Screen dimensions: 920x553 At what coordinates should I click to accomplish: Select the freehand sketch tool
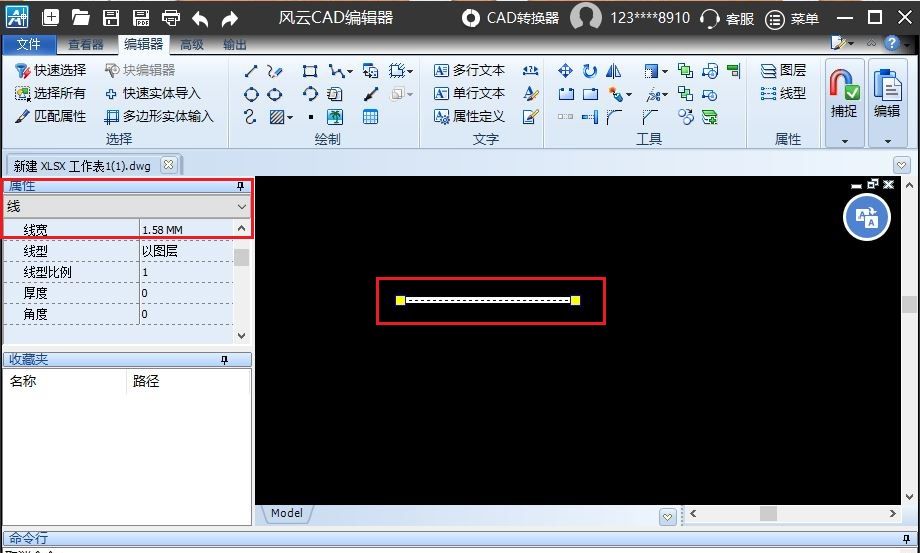274,71
